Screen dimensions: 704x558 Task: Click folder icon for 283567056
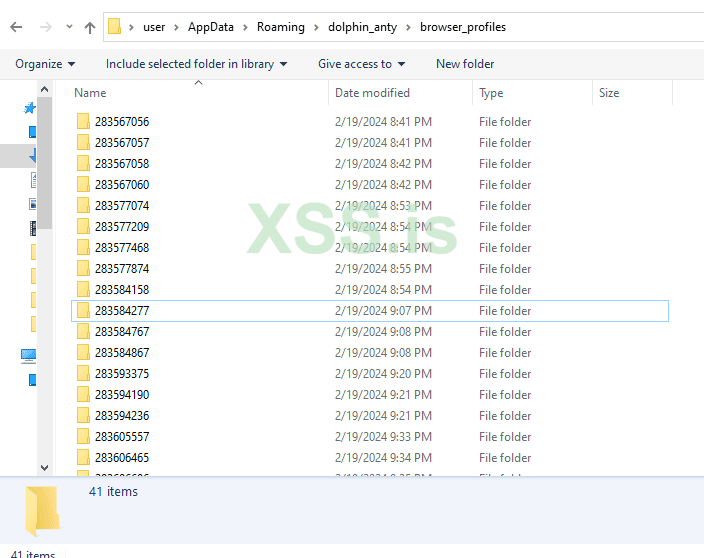(83, 121)
